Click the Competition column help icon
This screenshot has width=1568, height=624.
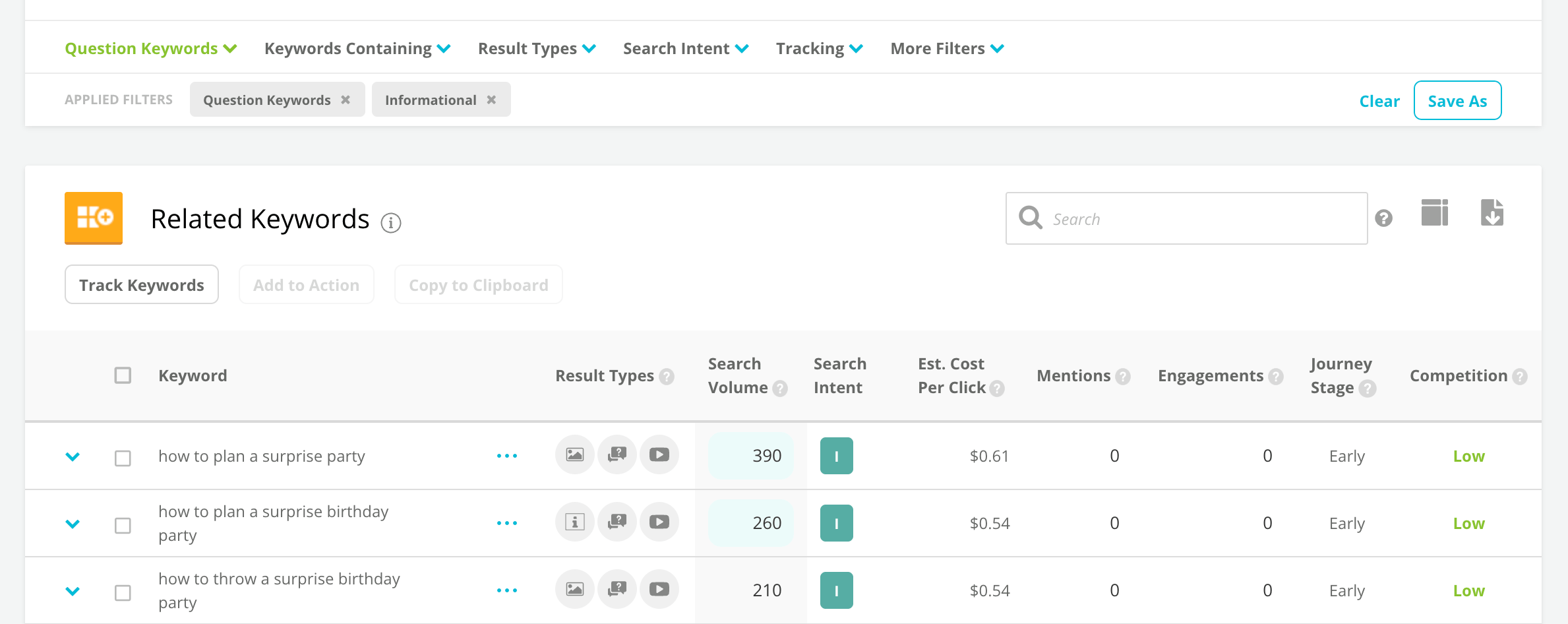pos(1520,377)
